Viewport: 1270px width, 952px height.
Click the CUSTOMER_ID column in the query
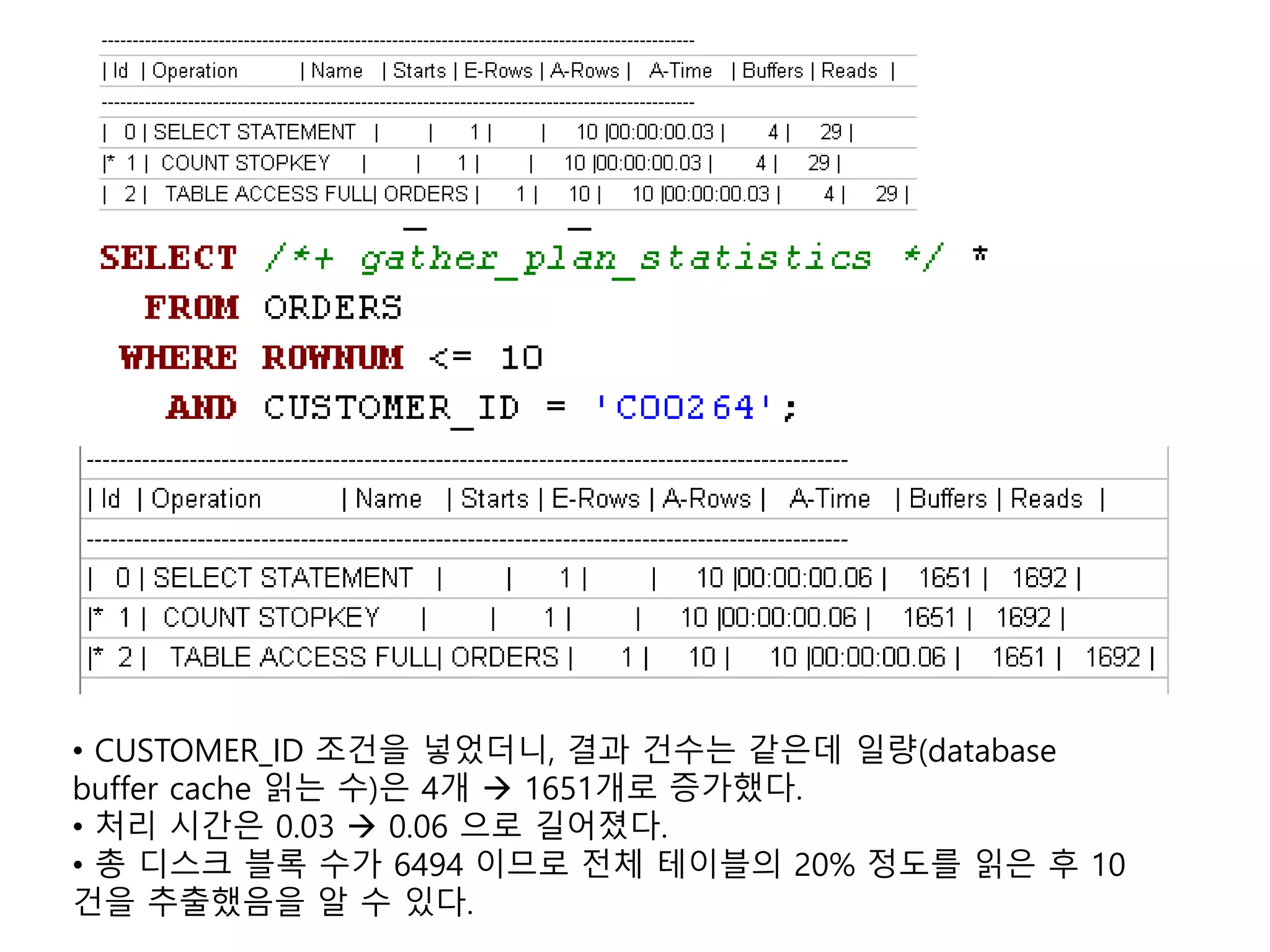[391, 408]
